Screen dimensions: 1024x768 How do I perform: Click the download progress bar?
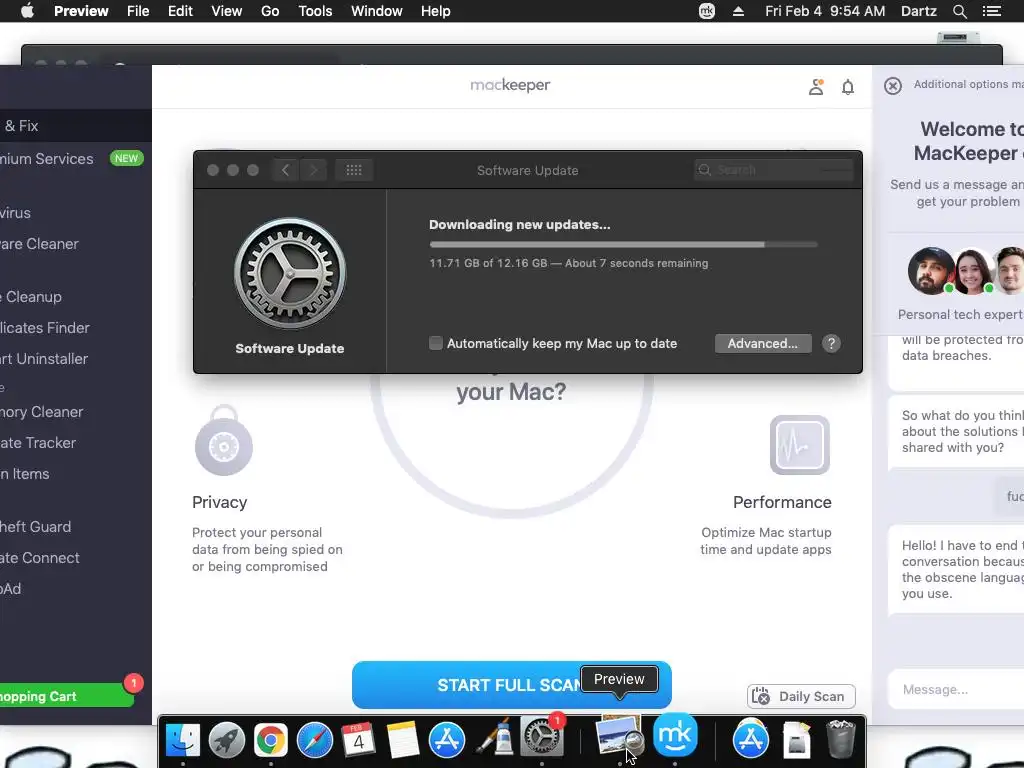tap(623, 245)
